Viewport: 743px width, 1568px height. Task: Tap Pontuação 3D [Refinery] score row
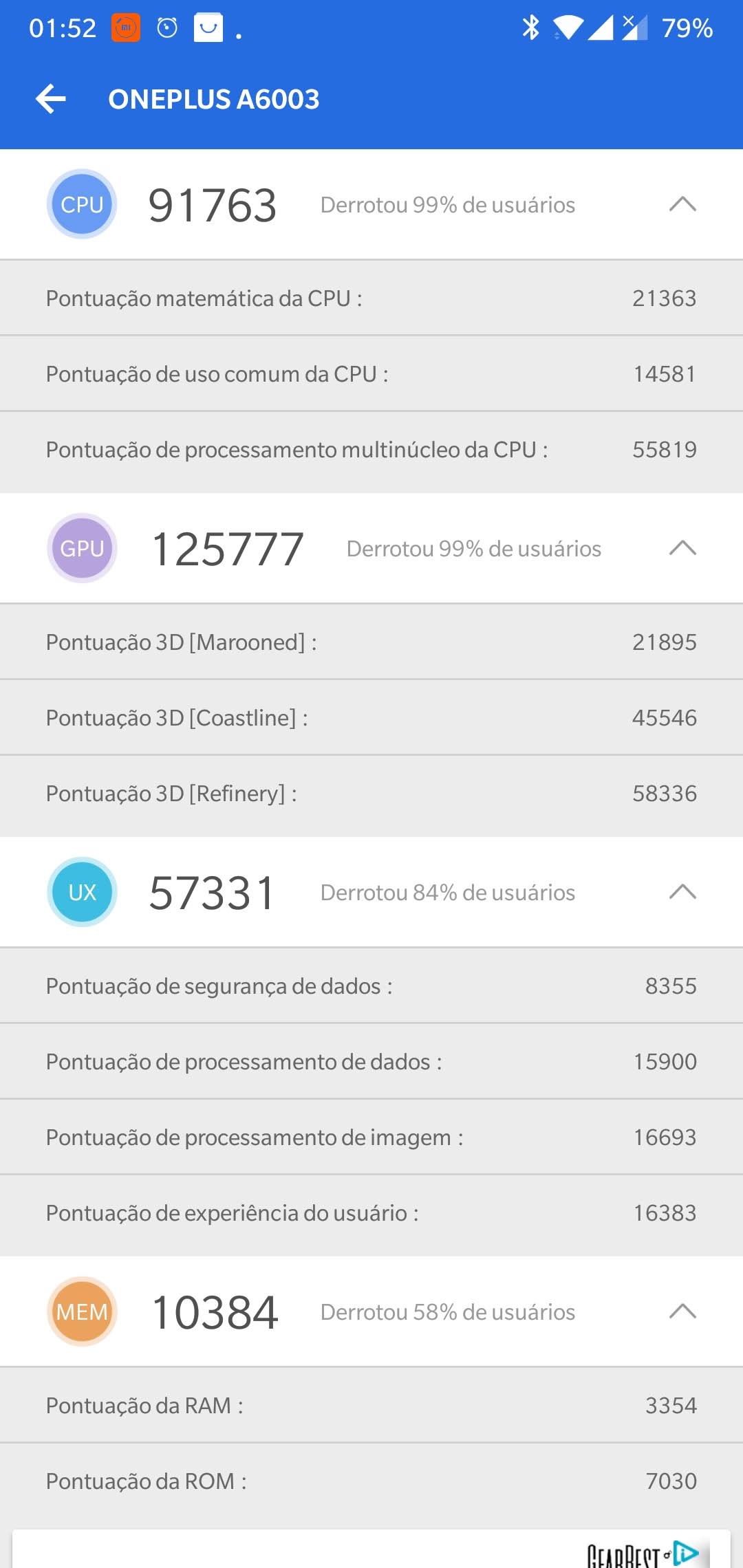pos(371,794)
